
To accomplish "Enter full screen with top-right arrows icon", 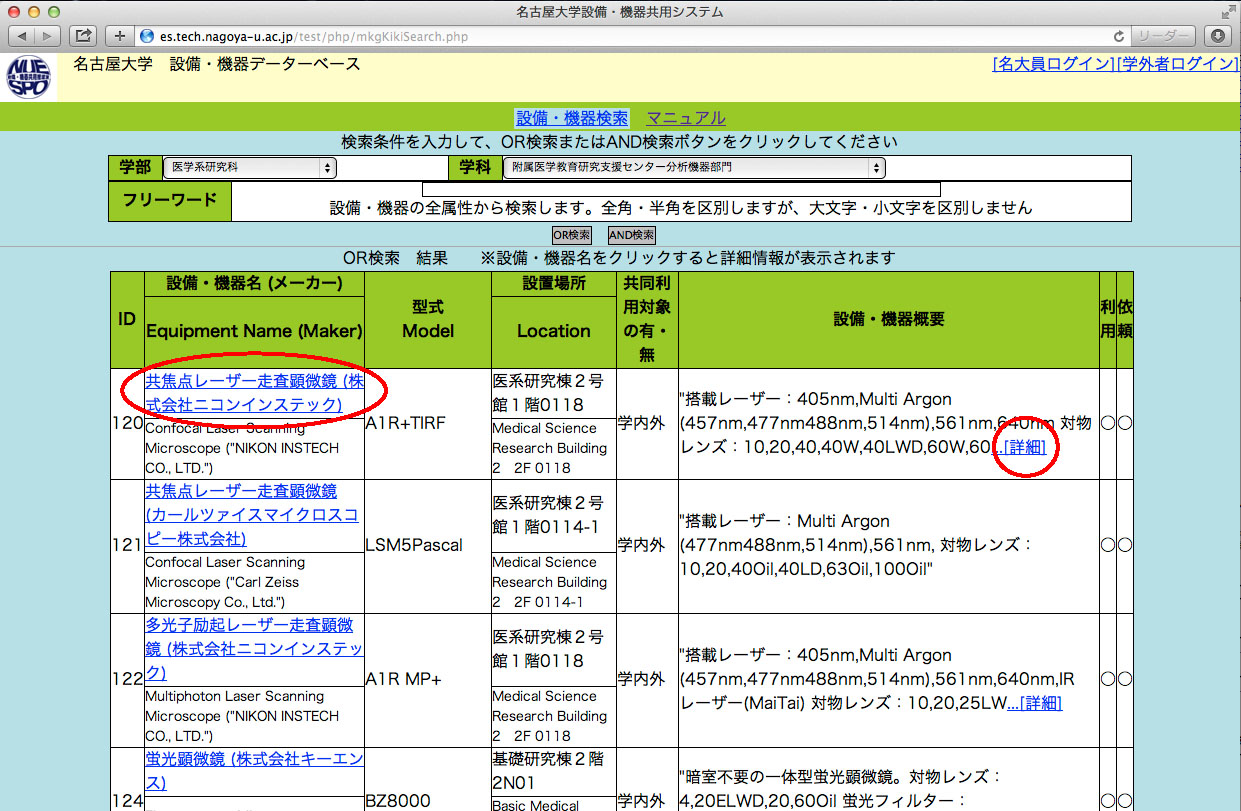I will coord(1227,12).
